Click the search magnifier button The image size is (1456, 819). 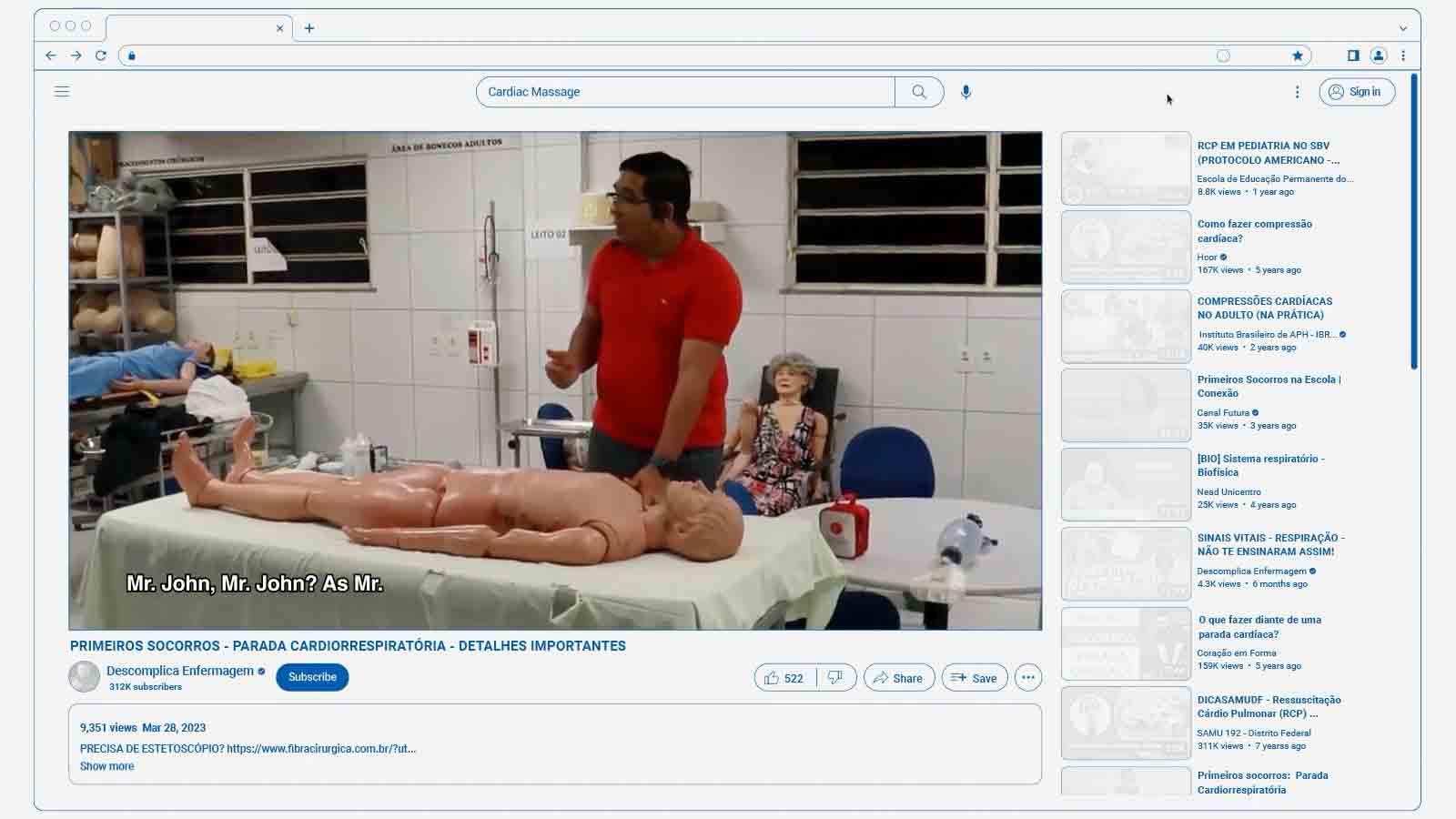click(x=919, y=92)
